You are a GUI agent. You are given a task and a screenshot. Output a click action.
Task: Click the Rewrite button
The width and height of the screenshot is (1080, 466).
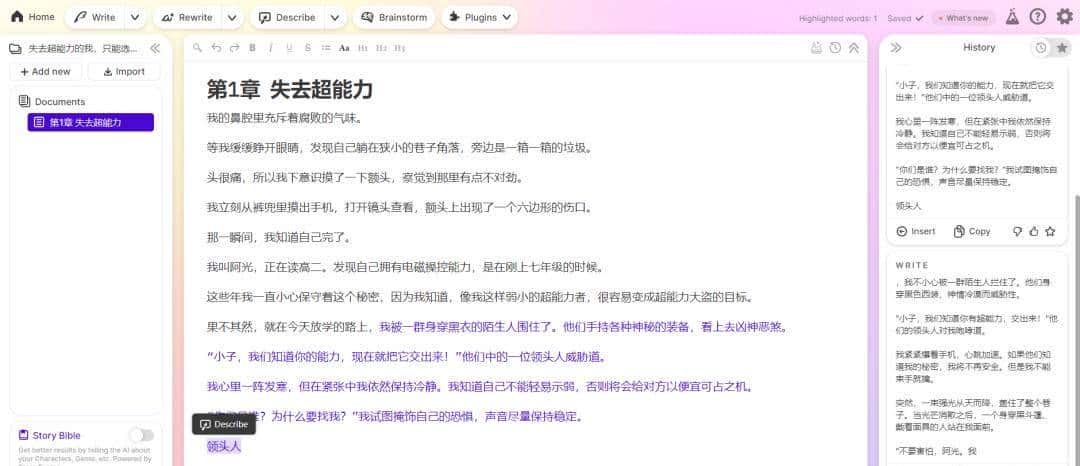tap(188, 17)
